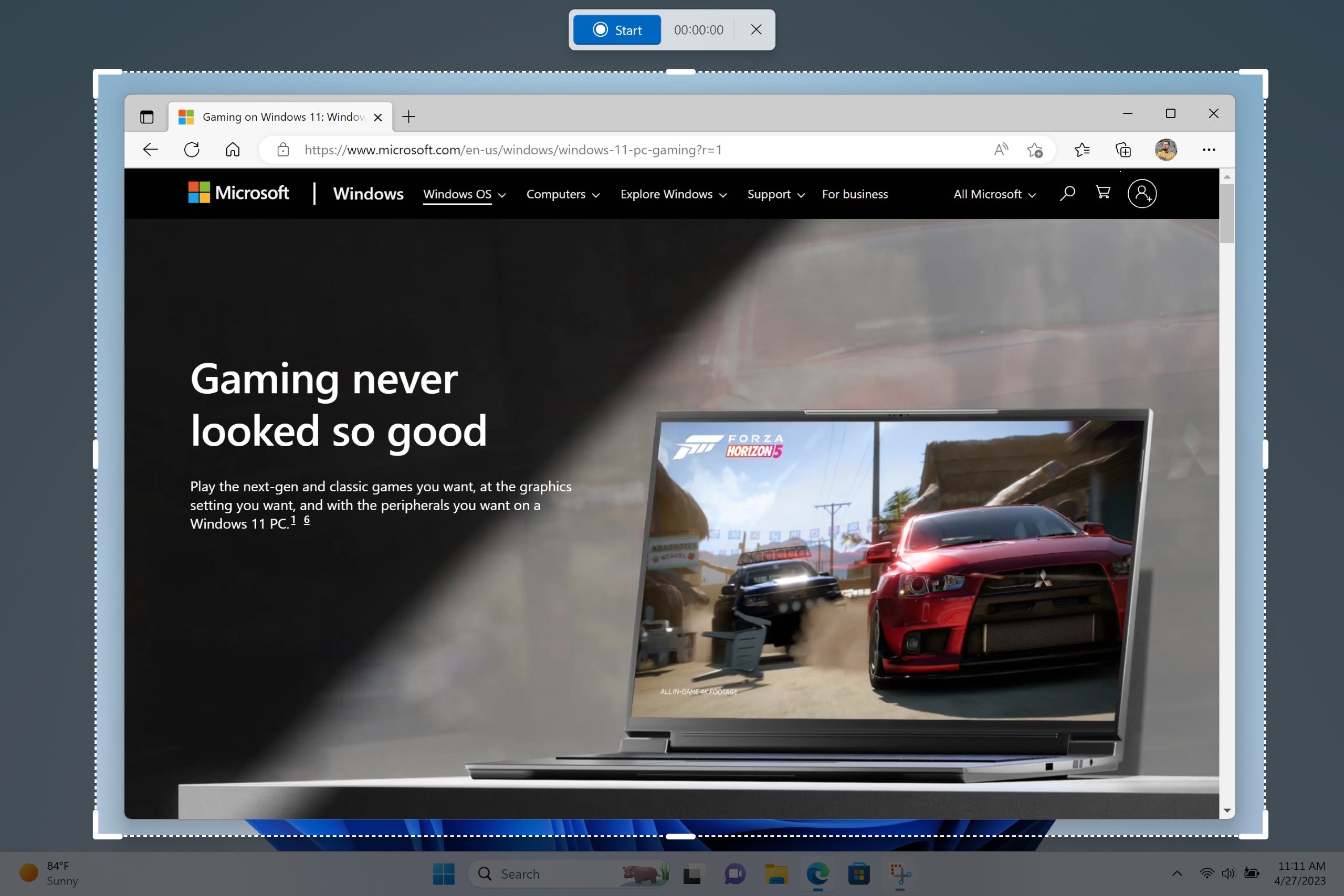Click the Start menu Windows icon
The image size is (1344, 896).
pos(444,874)
